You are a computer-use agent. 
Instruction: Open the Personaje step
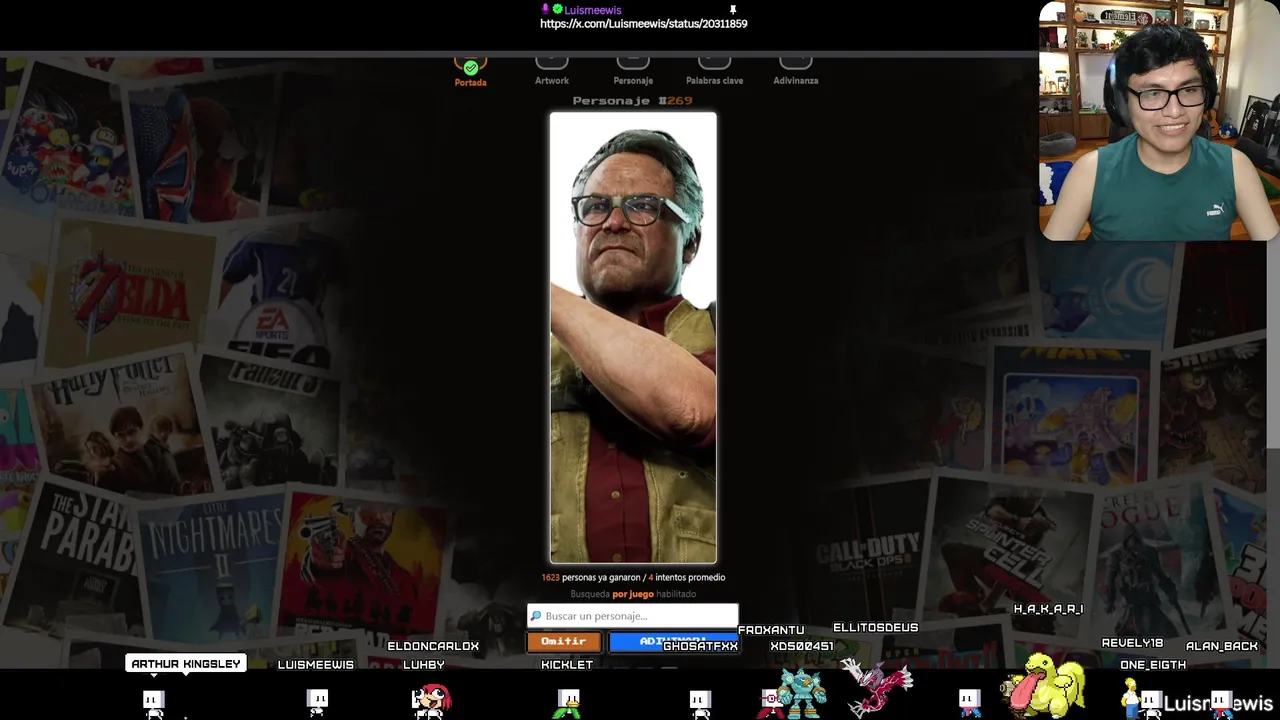633,71
